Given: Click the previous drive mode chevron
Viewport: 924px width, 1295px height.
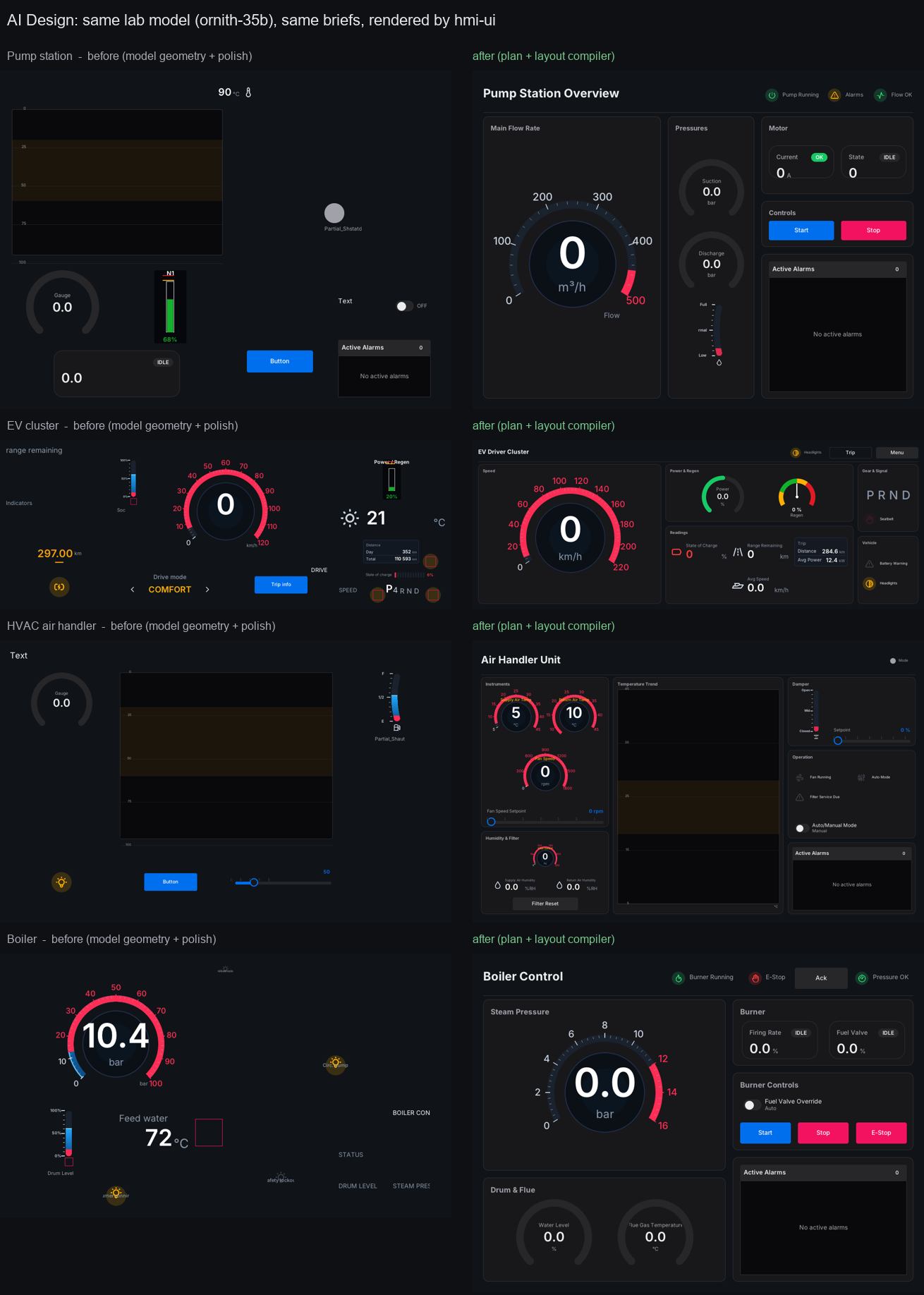Looking at the screenshot, I should point(133,590).
